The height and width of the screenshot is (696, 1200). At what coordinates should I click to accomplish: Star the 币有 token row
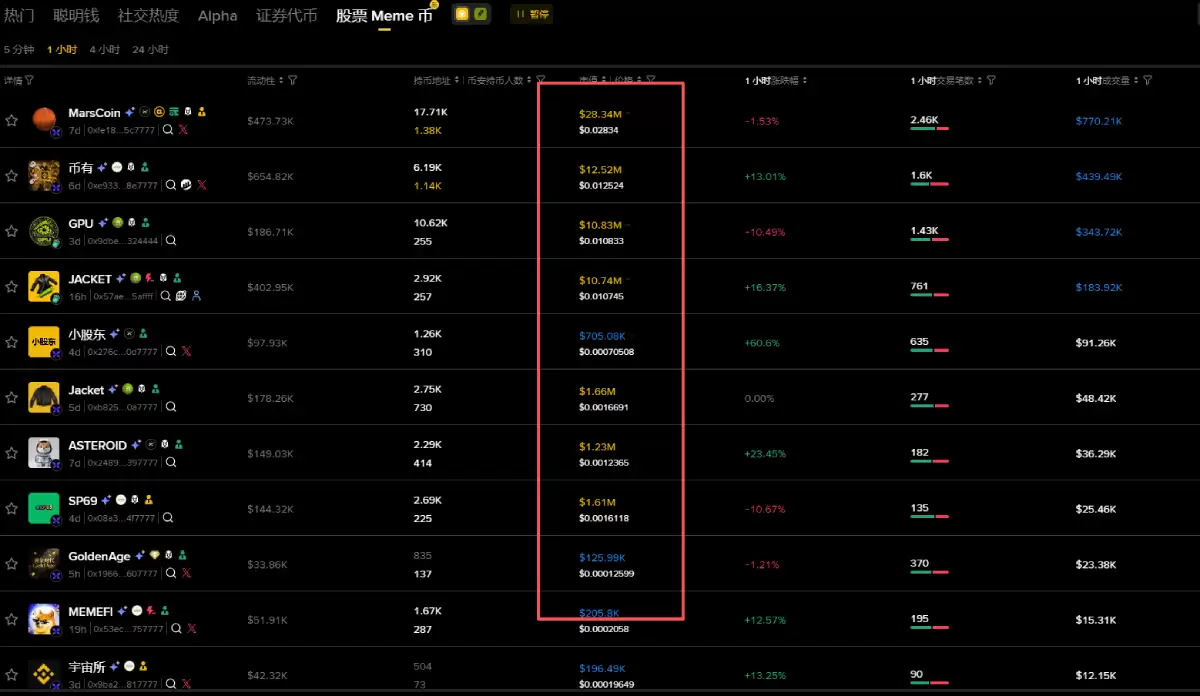pyautogui.click(x=11, y=176)
